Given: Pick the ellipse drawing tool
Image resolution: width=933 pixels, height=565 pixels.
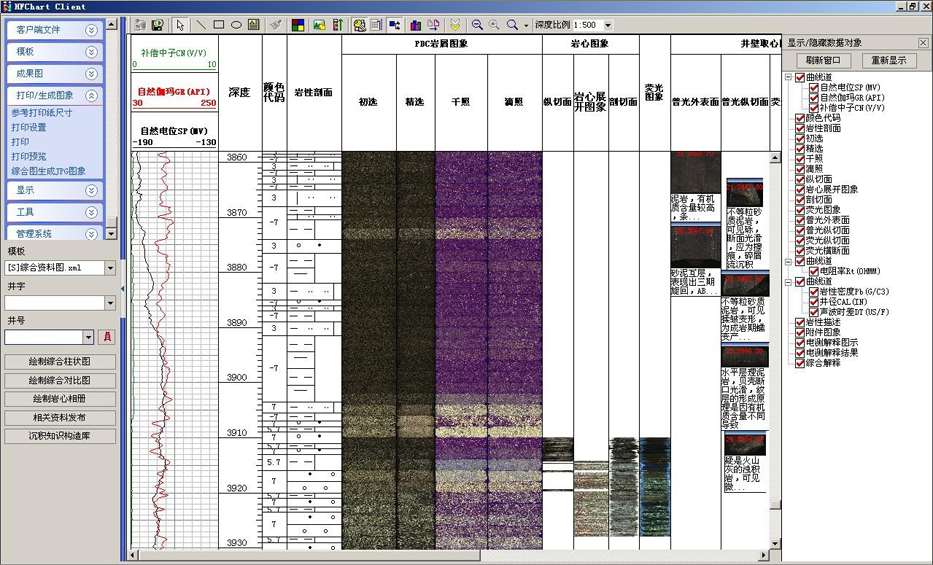Looking at the screenshot, I should (x=236, y=25).
